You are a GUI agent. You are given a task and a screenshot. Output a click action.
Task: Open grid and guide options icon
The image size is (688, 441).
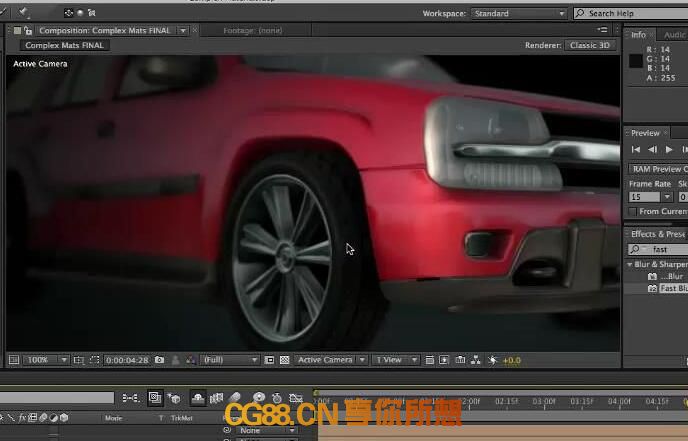tap(79, 360)
